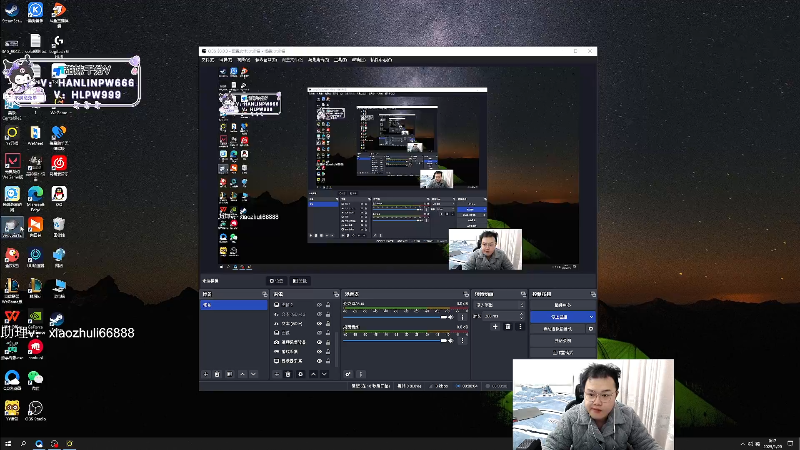Select the Valorant desktop shortcut
This screenshot has width=800, height=450.
point(12,166)
